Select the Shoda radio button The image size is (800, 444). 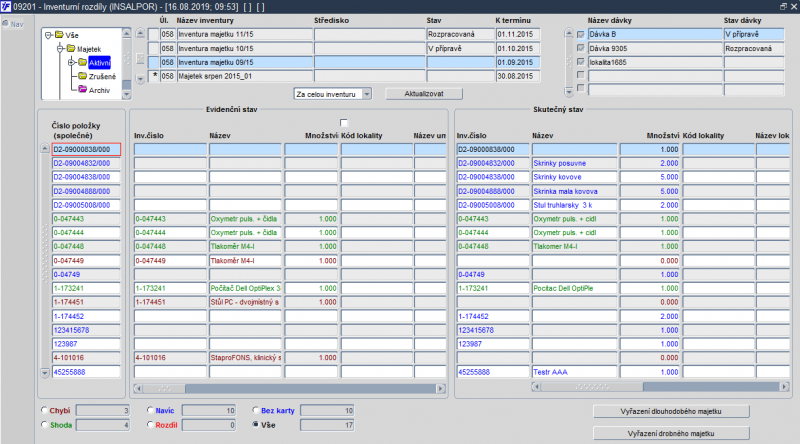point(44,425)
